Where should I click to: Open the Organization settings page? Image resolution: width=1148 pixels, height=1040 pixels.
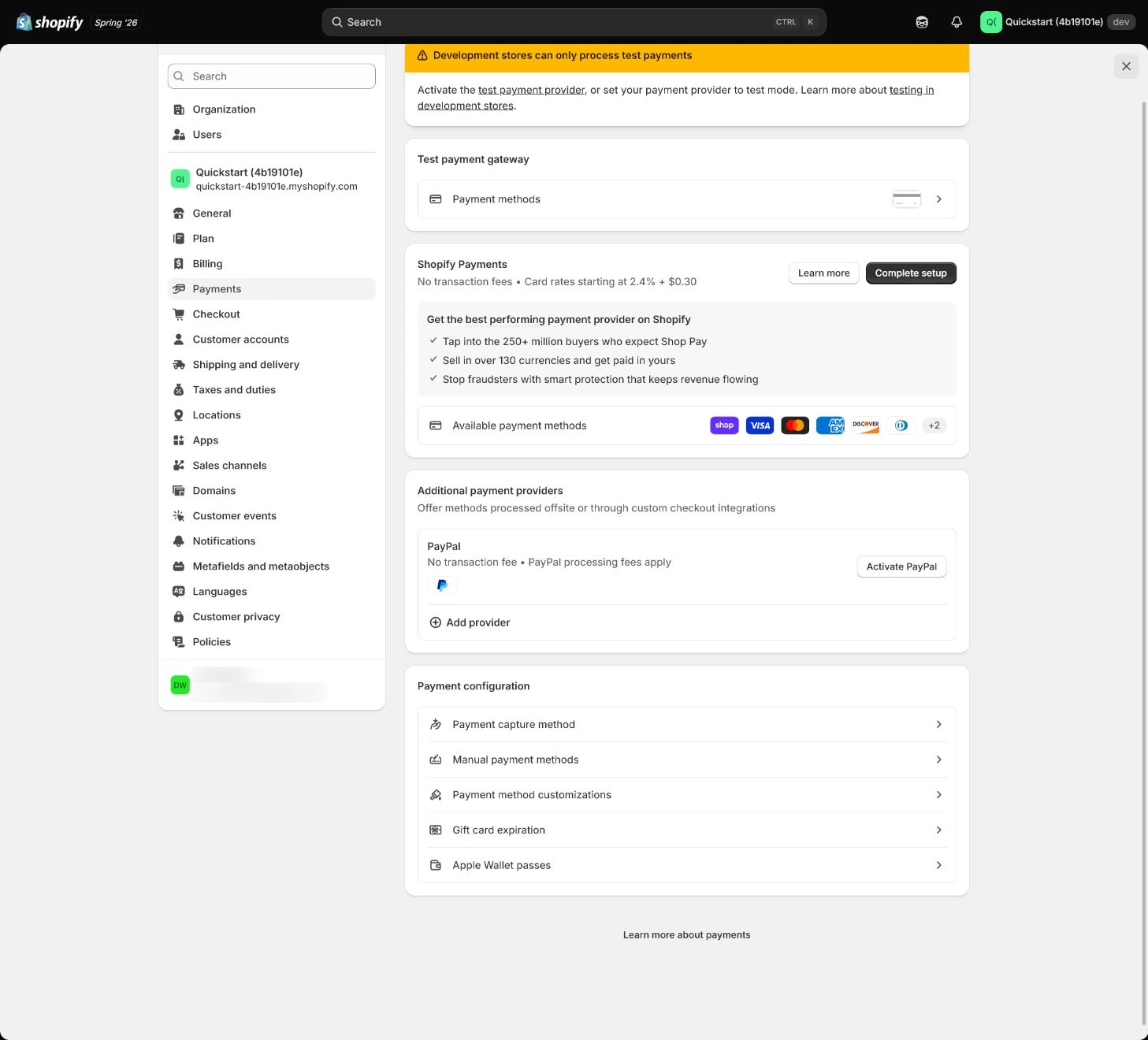pyautogui.click(x=272, y=110)
